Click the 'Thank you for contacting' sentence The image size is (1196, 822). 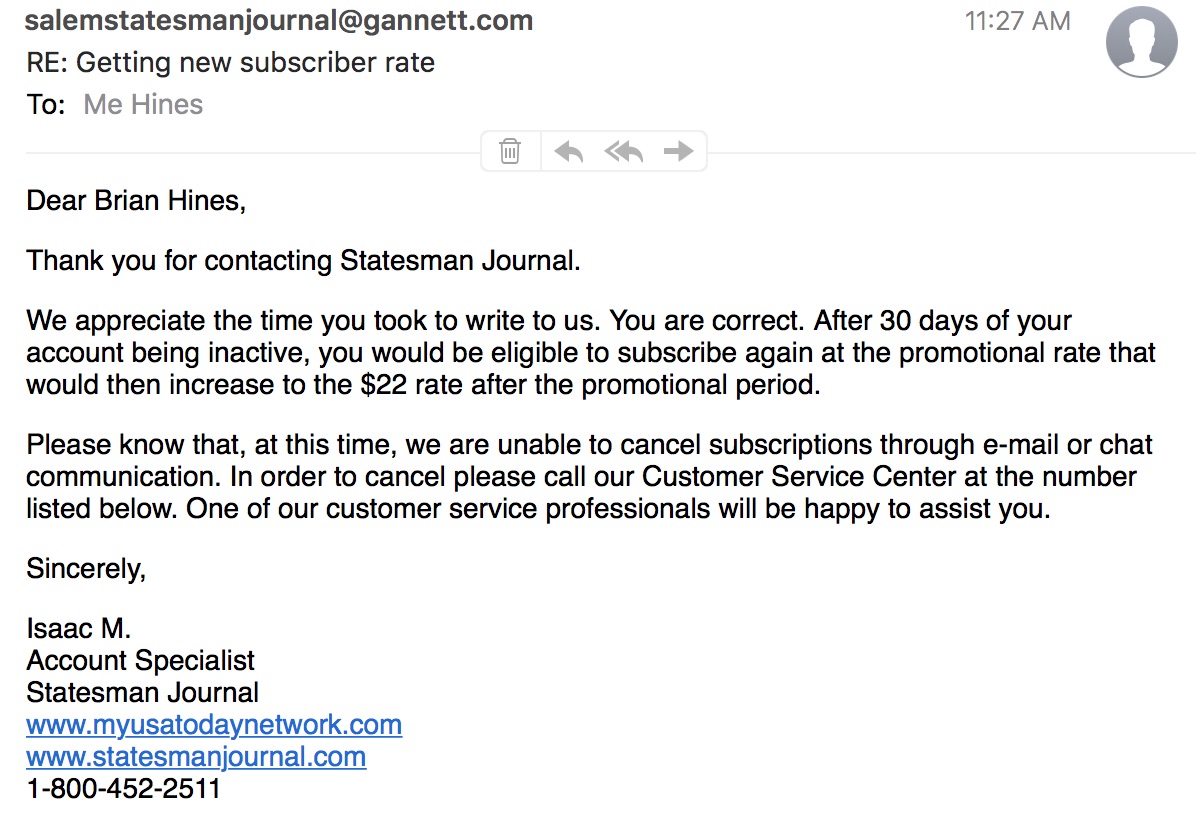click(x=303, y=261)
